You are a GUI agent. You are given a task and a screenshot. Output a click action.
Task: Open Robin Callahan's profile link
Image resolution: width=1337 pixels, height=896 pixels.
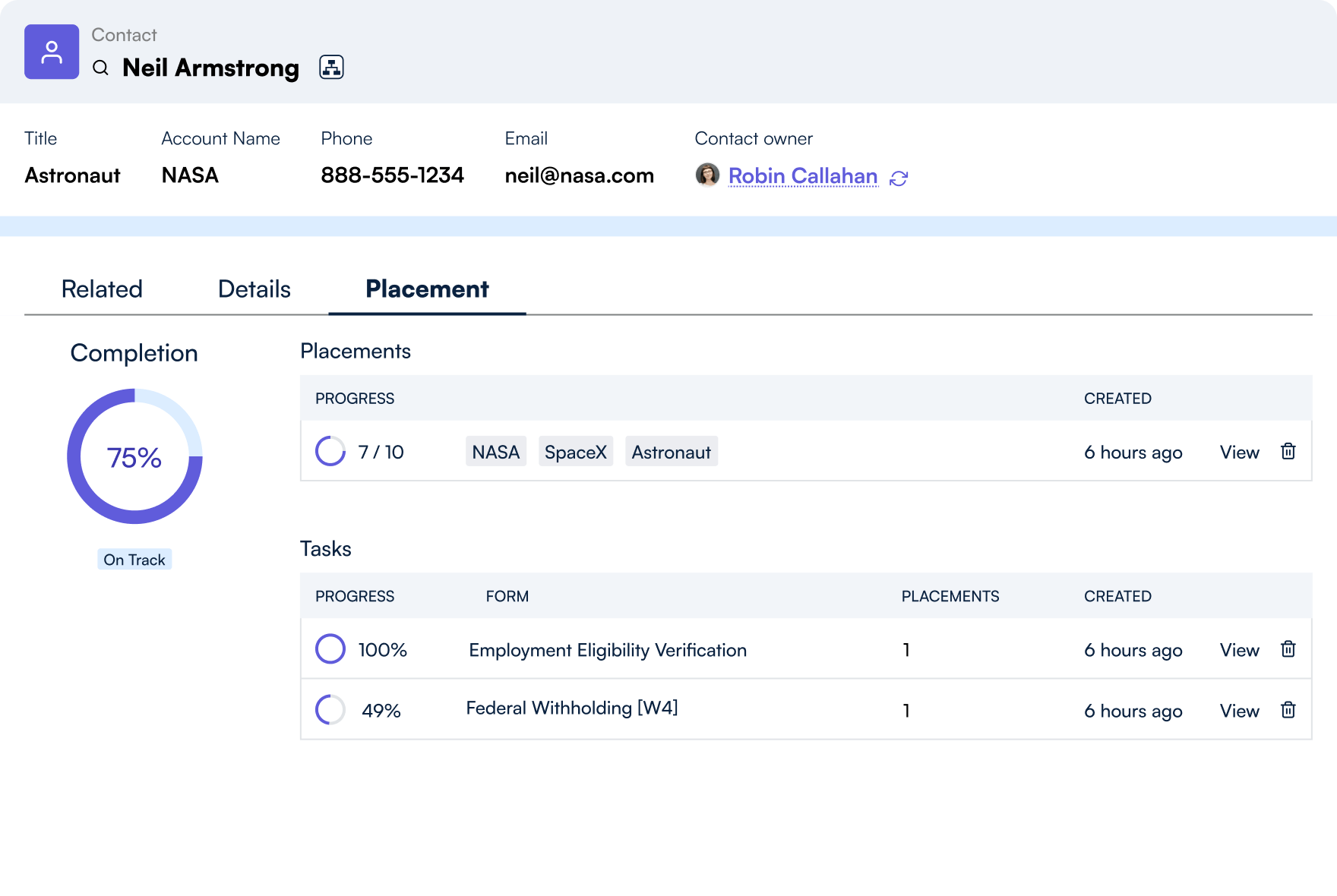point(802,175)
